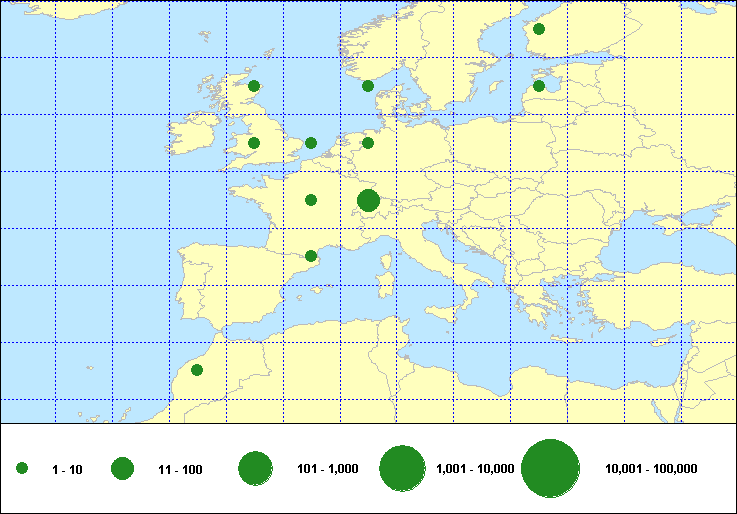This screenshot has width=737, height=514.
Task: Select the "10,001 - 100,000" legend label
Action: 651,469
